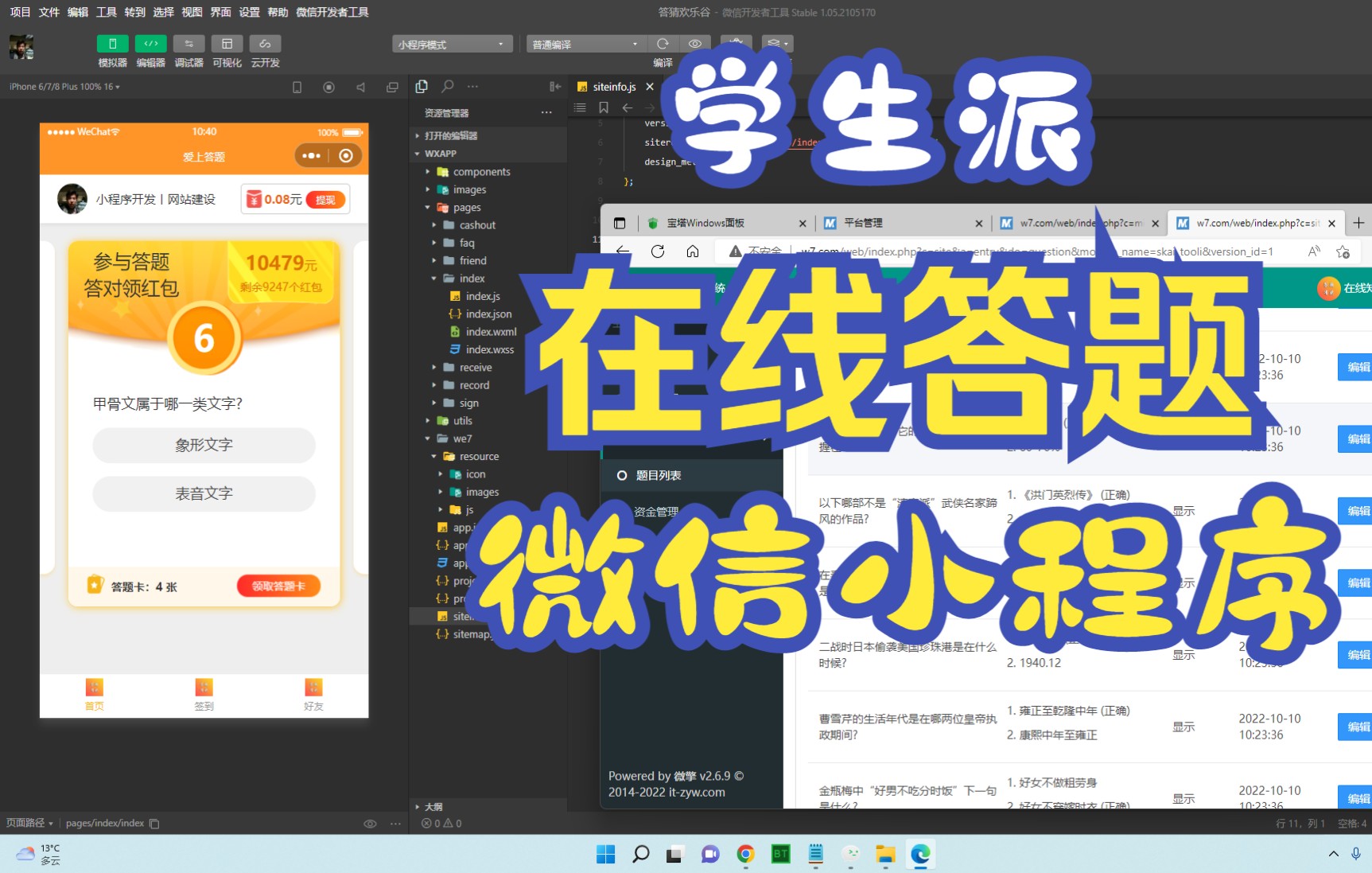This screenshot has height=873, width=1372.
Task: Click the detach simulator window icon
Action: pyautogui.click(x=392, y=88)
